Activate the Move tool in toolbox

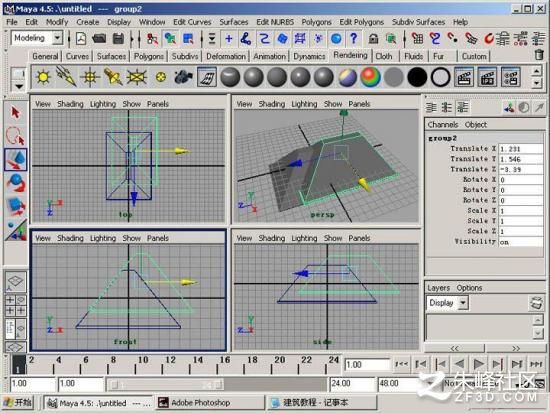click(15, 160)
